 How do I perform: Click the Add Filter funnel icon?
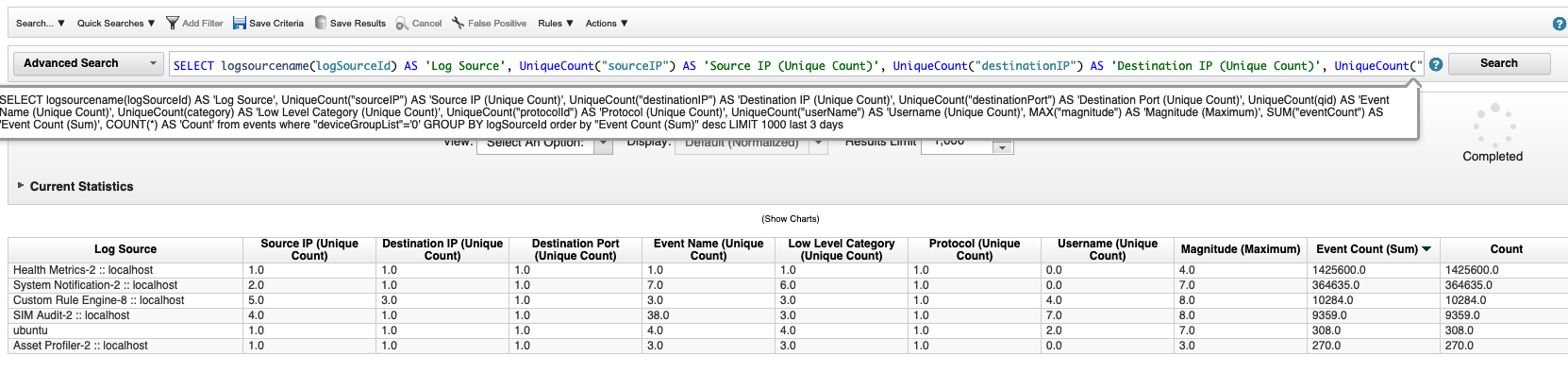[172, 23]
